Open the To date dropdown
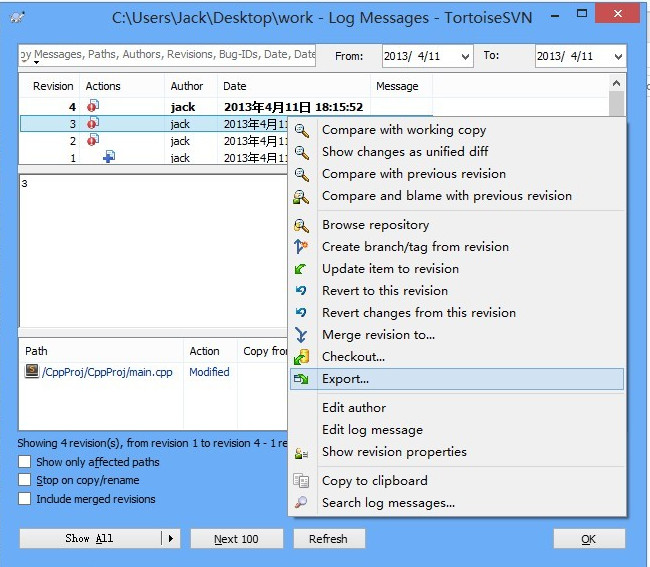This screenshot has height=567, width=650. (x=618, y=56)
